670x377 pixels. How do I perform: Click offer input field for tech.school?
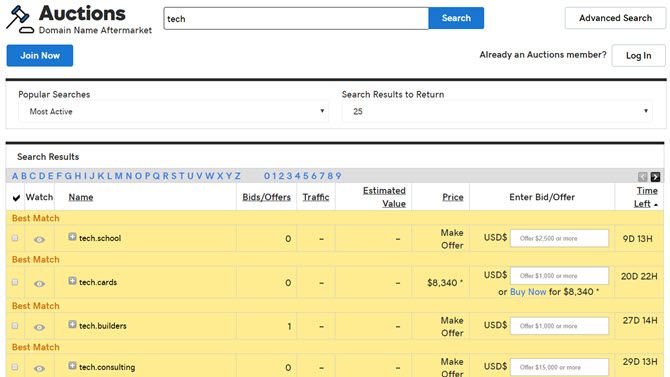click(559, 238)
